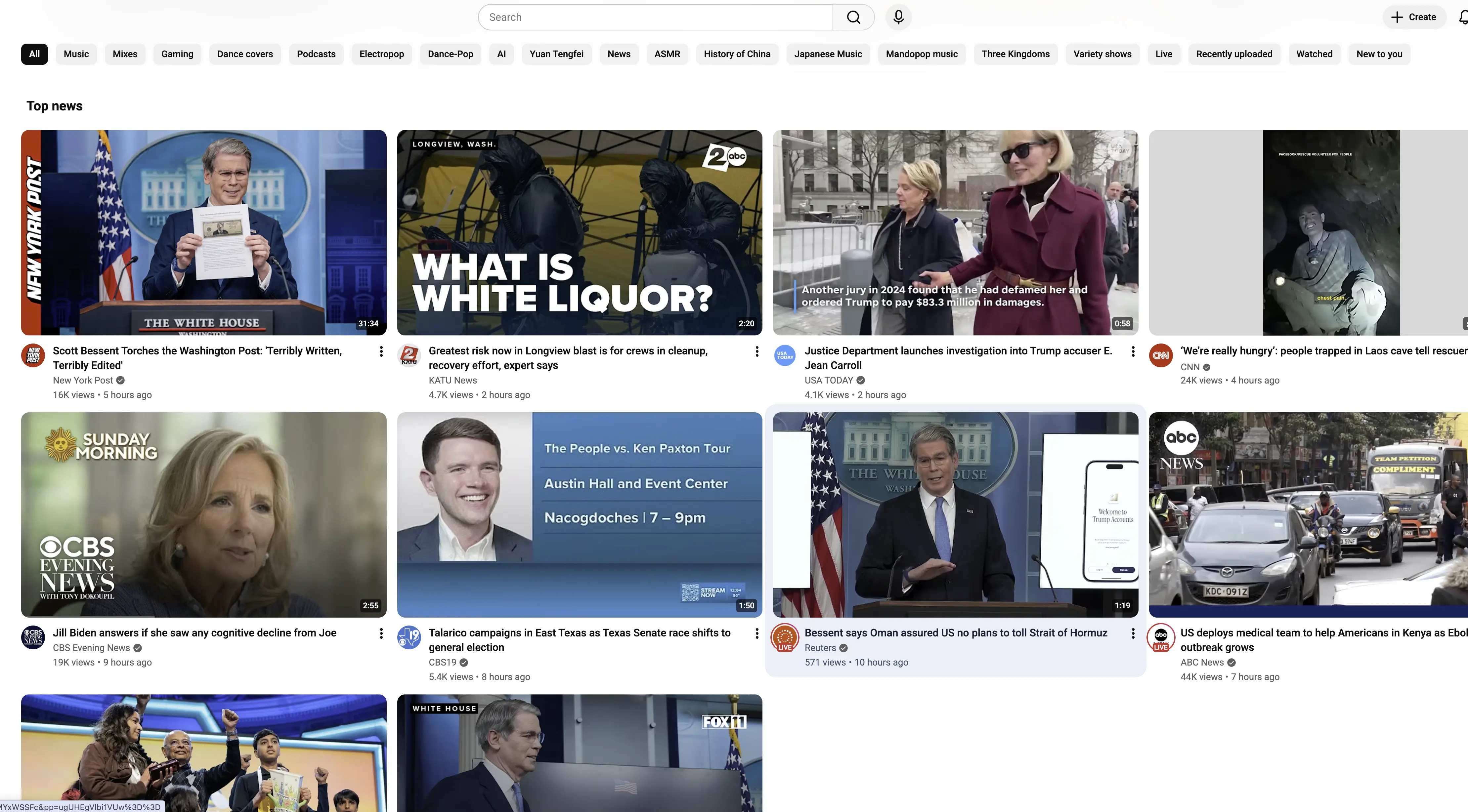
Task: Select the History of China chip
Action: tap(737, 54)
